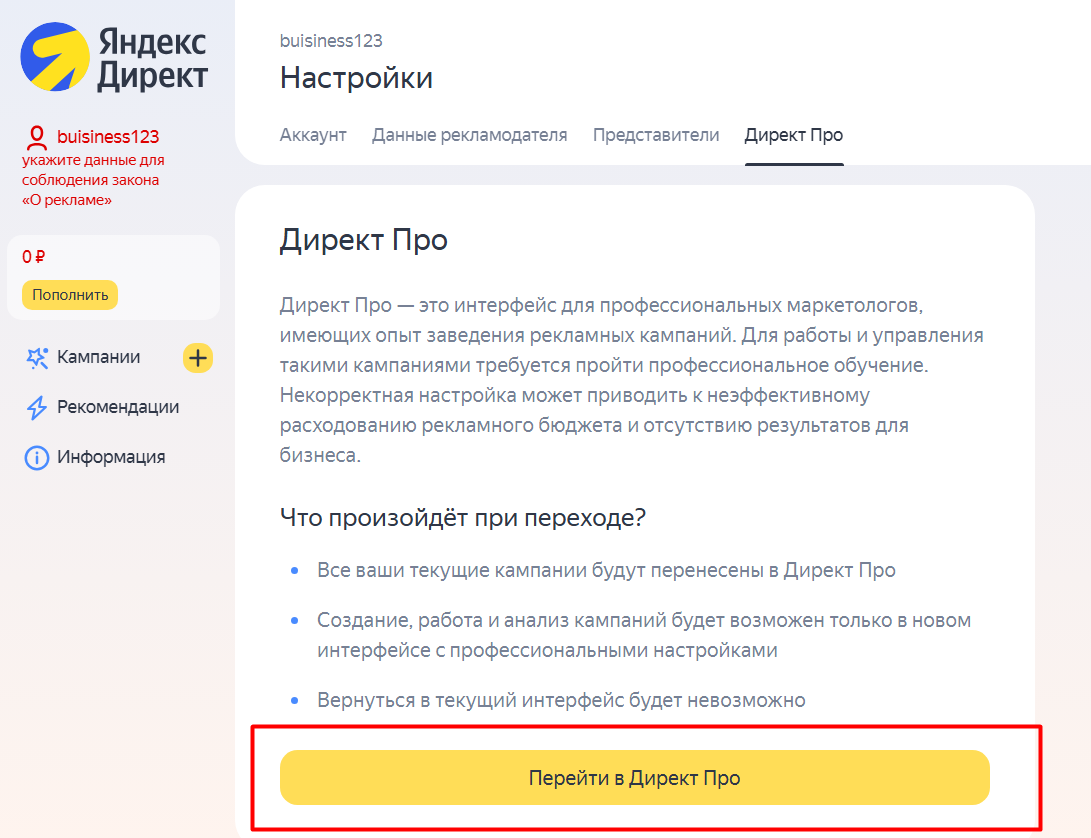Click the 0 ₽ balance amount

[33, 257]
